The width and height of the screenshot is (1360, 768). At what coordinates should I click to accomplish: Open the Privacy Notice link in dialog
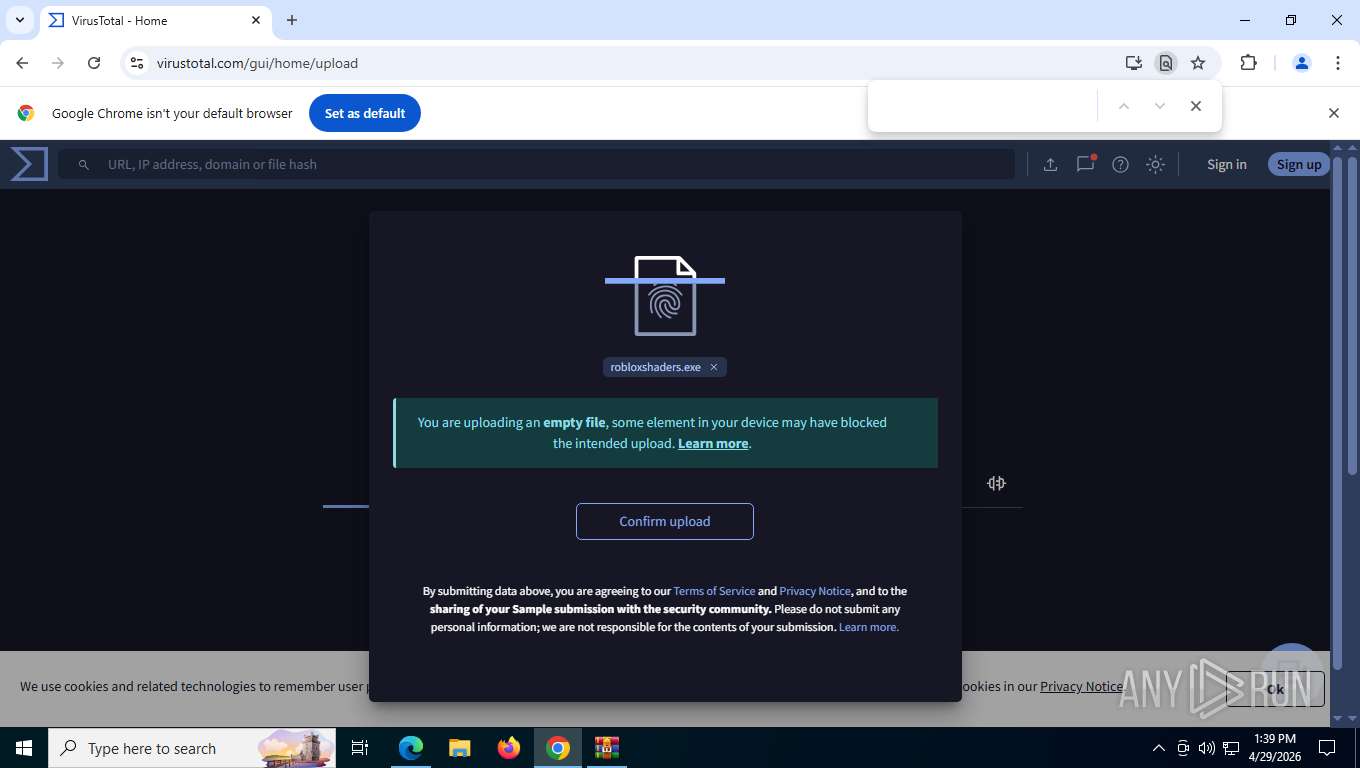coord(815,591)
